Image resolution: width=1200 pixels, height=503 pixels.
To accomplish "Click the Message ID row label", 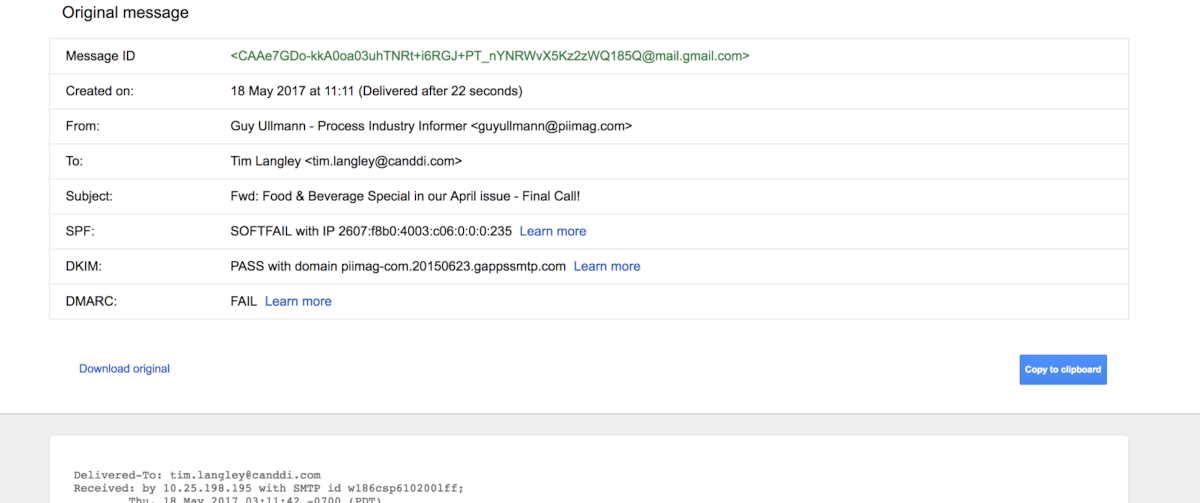I will pyautogui.click(x=100, y=56).
